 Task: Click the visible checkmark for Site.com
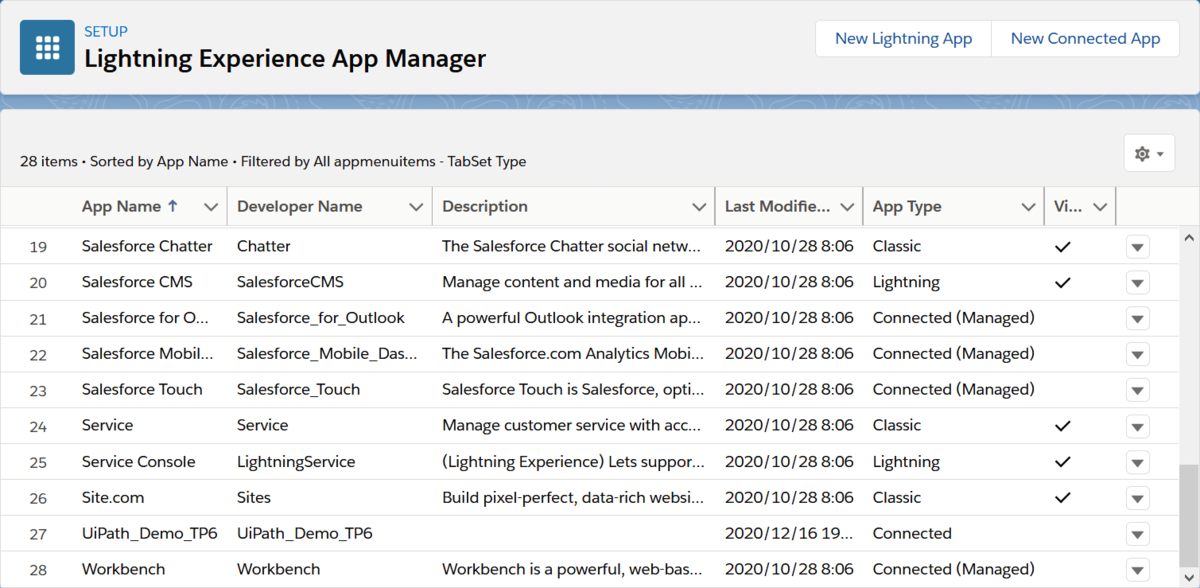tap(1063, 497)
